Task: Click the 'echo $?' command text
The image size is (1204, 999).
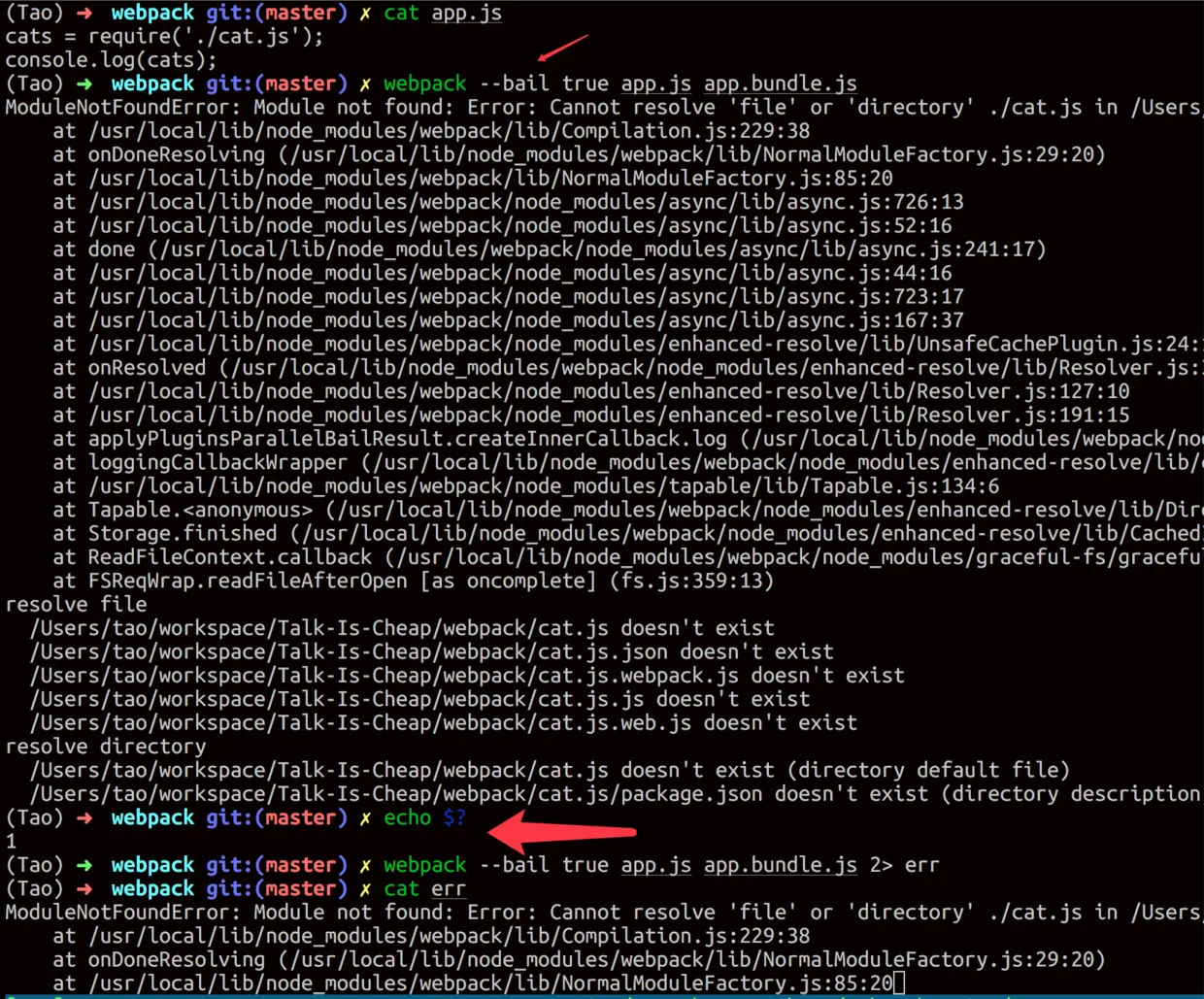Action: (x=424, y=817)
